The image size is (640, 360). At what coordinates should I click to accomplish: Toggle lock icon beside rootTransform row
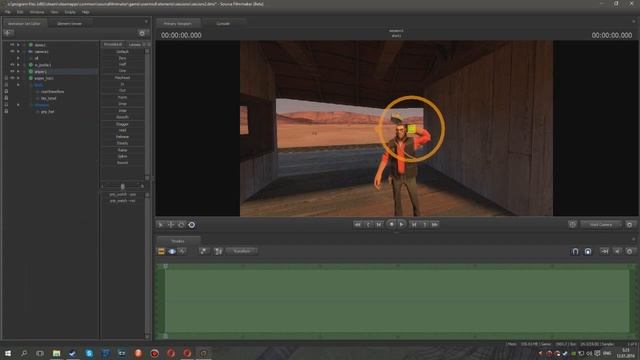coord(6,92)
